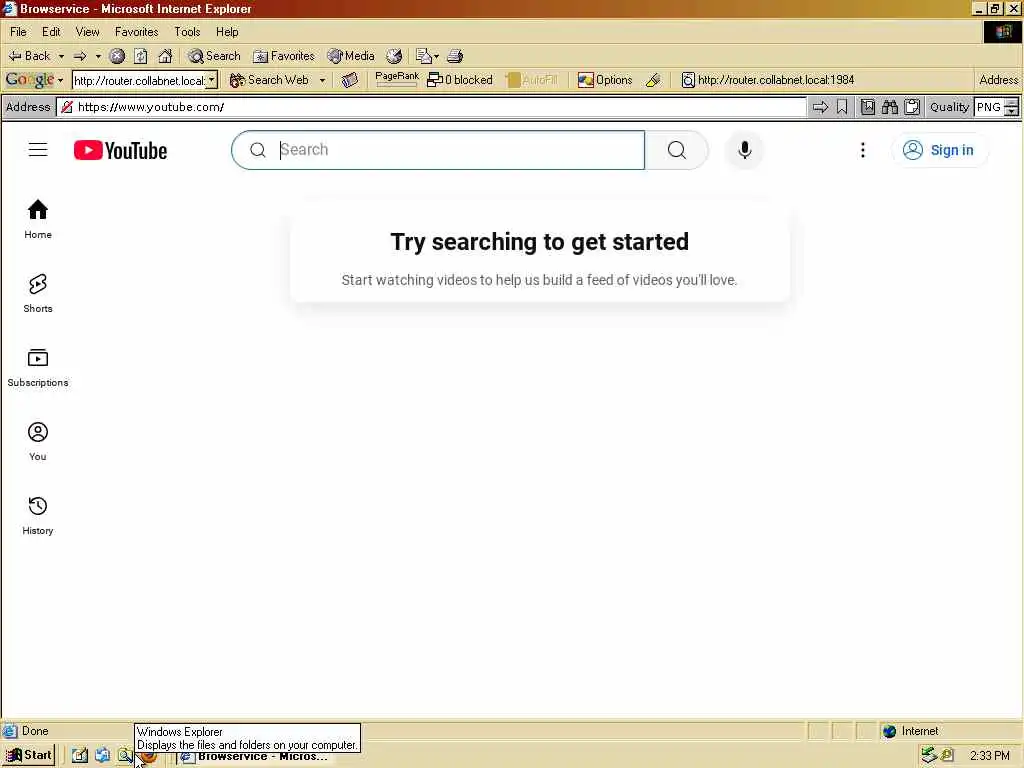Click the Google toolbar news icon

[x=350, y=80]
